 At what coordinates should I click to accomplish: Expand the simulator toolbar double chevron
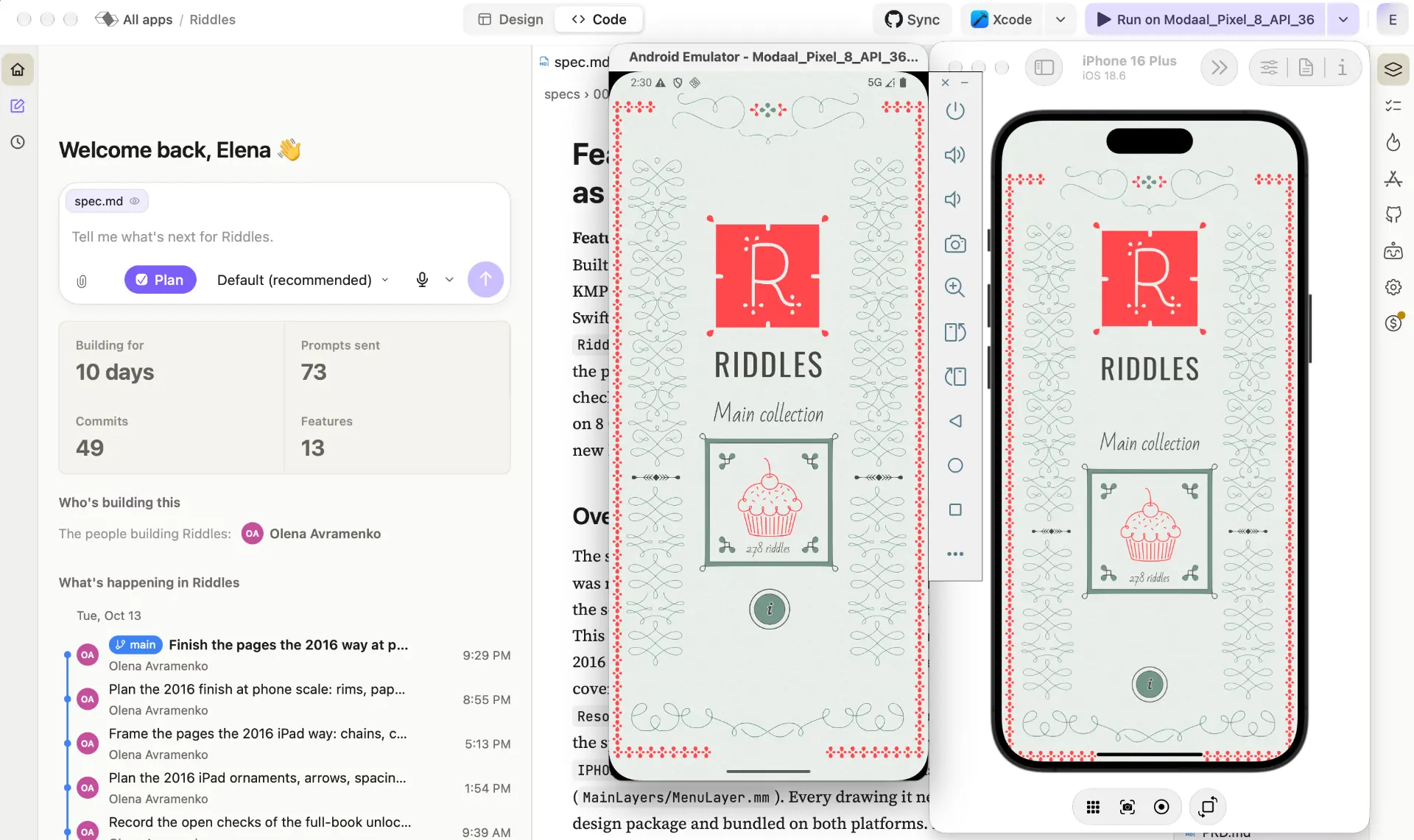pyautogui.click(x=1220, y=68)
